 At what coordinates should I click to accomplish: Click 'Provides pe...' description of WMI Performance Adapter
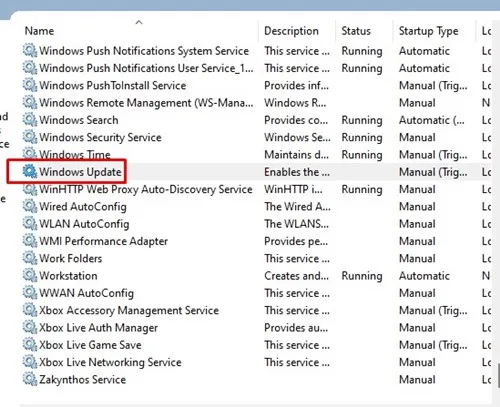[296, 241]
